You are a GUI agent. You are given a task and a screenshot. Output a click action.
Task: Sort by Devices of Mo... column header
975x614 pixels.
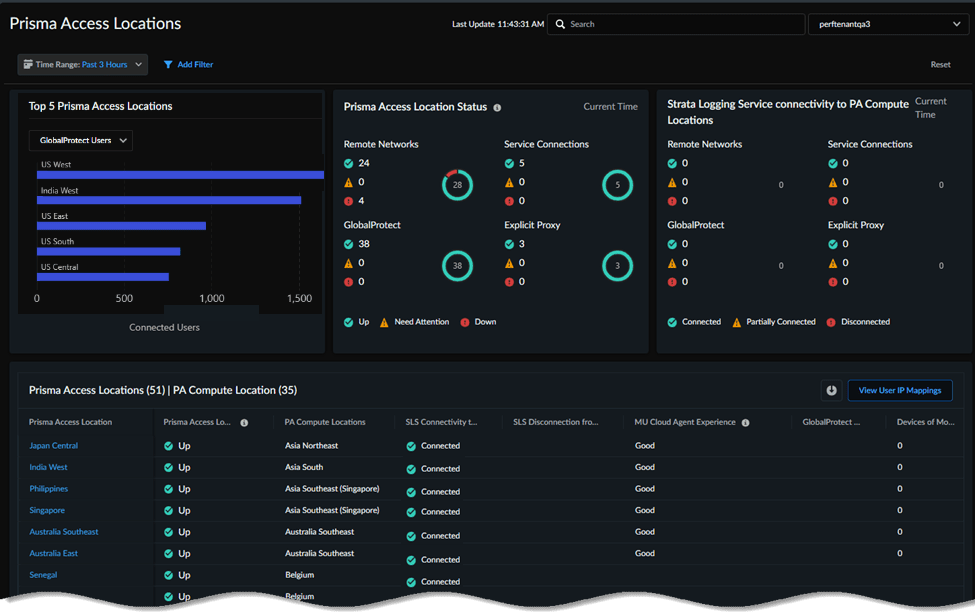click(x=925, y=422)
